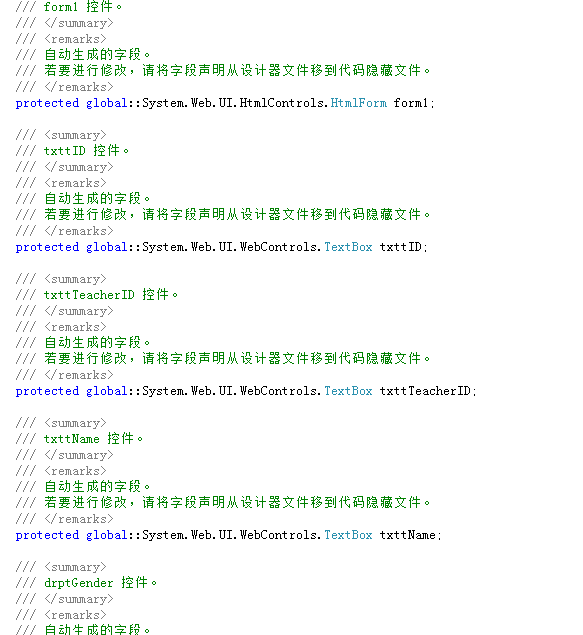
Task: Click global keyword in txttTeacherID line
Action: [107, 391]
